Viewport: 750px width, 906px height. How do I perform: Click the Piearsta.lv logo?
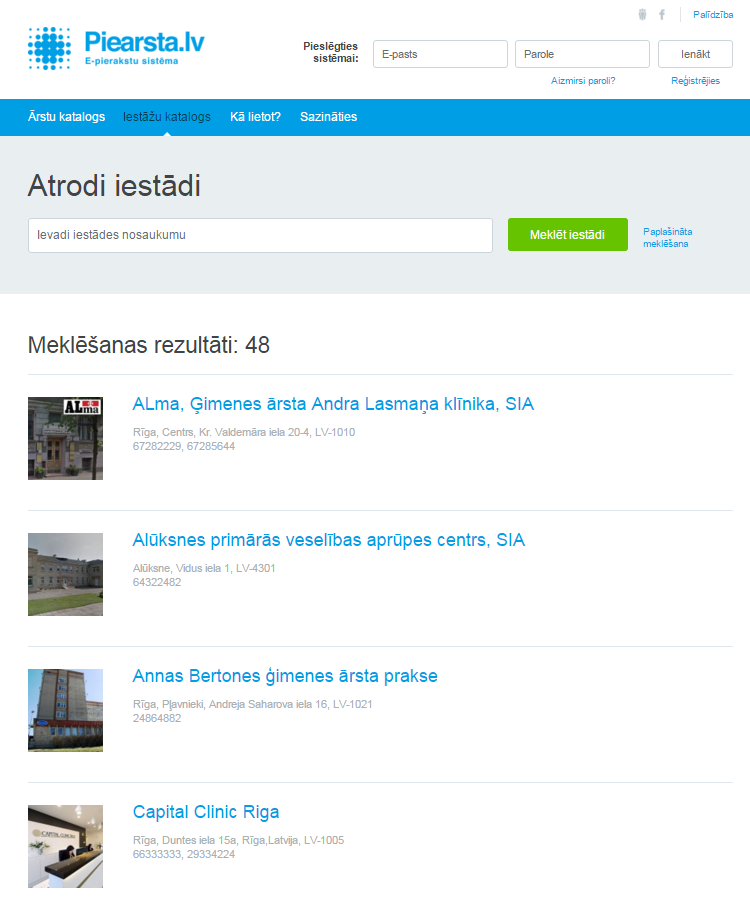click(116, 48)
